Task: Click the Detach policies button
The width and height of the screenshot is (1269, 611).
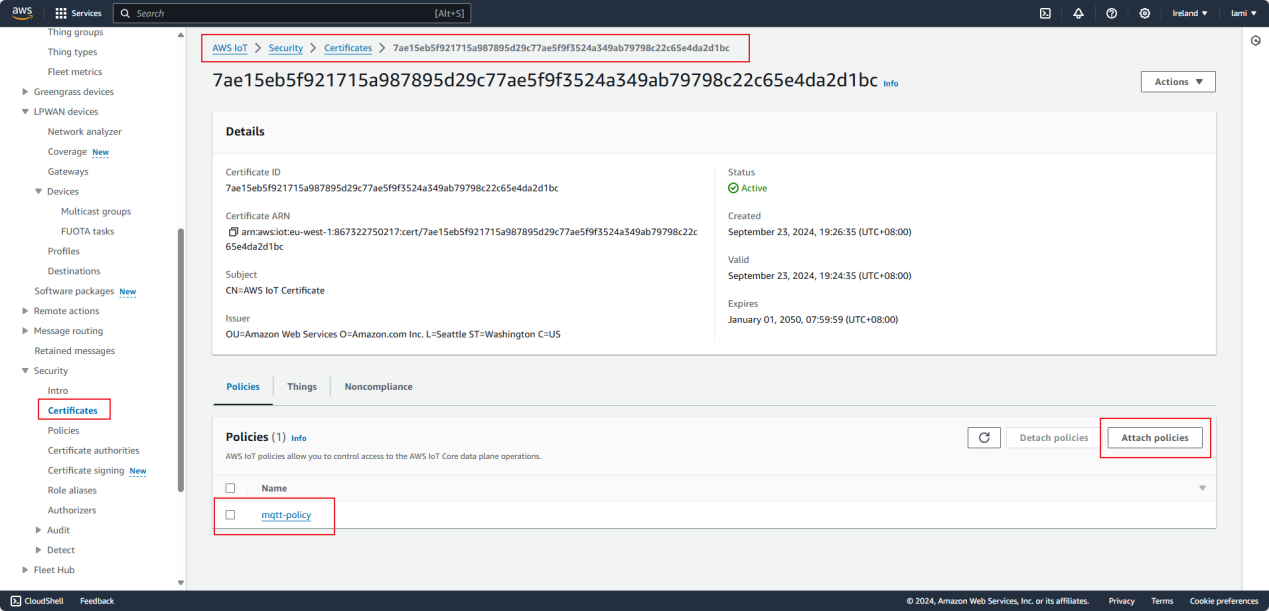Action: pos(1054,438)
